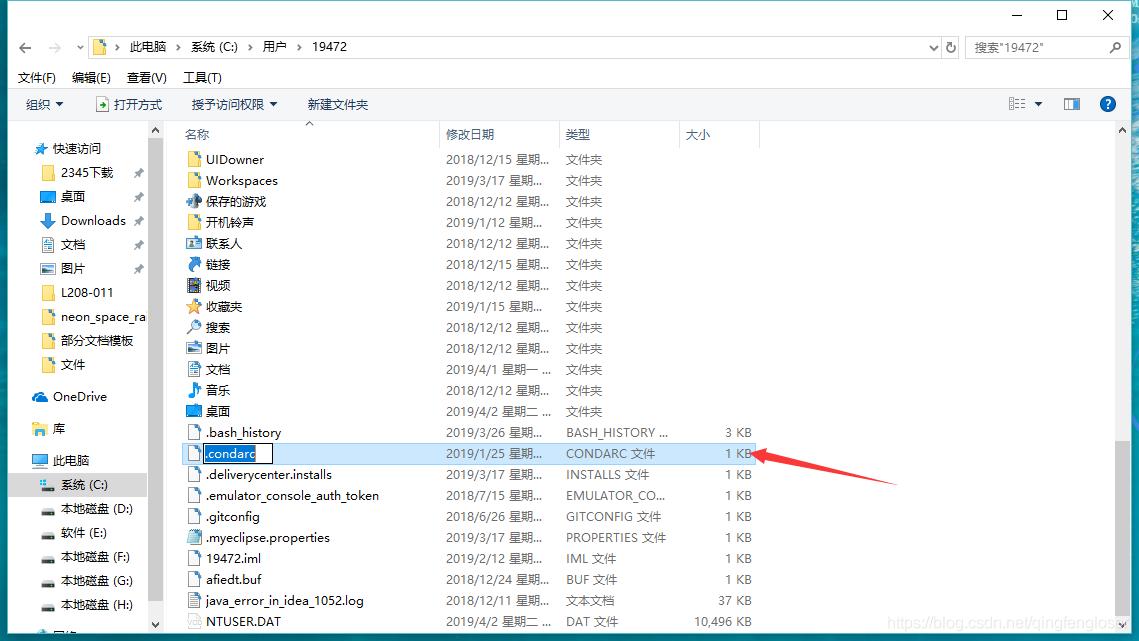Open the 链接 folder with chain icon
Viewport: 1139px width, 641px height.
pos(220,264)
